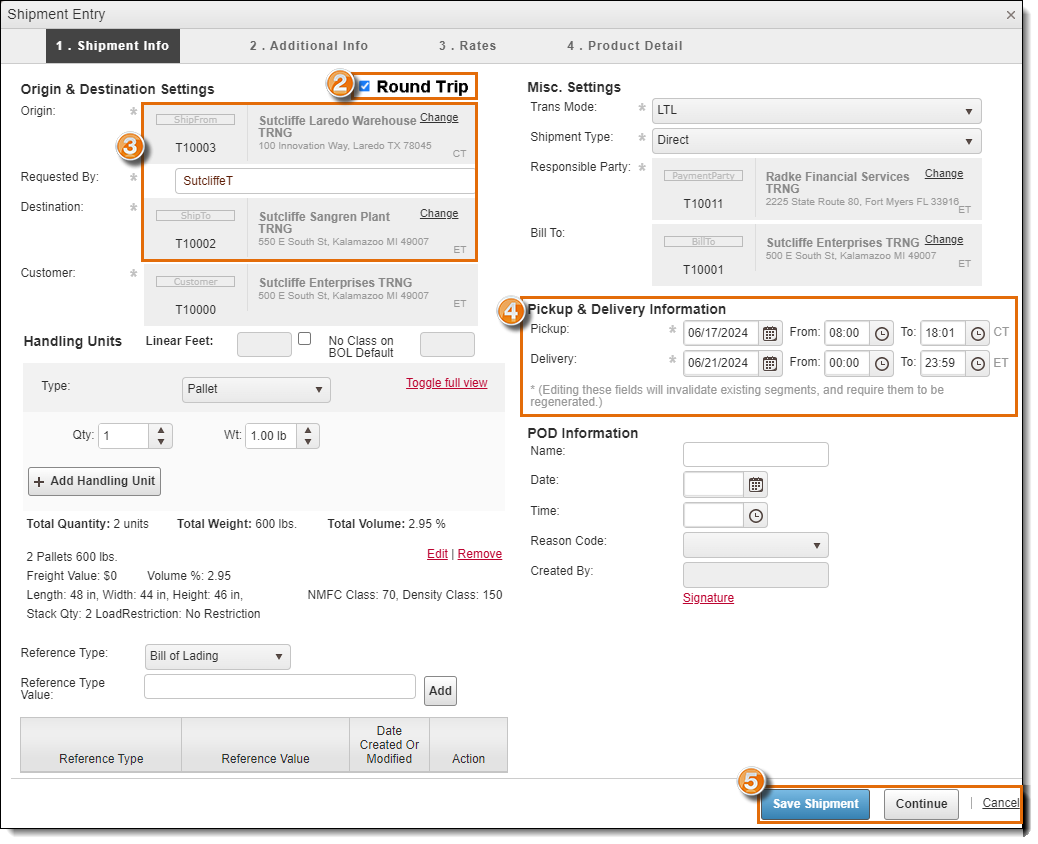Click into the Requested By field

324,181
